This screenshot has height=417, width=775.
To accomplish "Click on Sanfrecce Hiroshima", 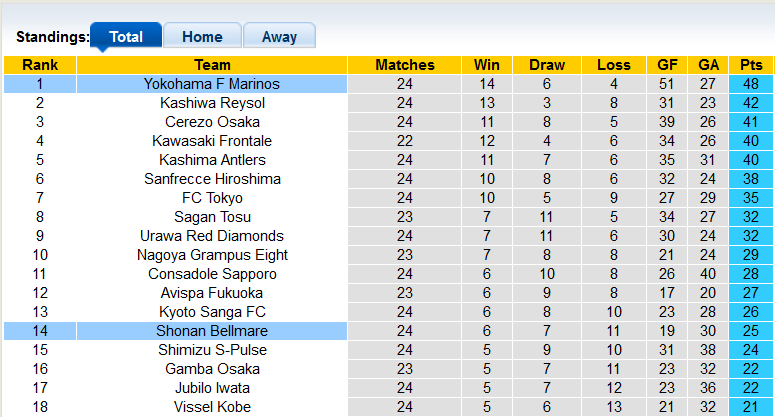I will [x=212, y=179].
